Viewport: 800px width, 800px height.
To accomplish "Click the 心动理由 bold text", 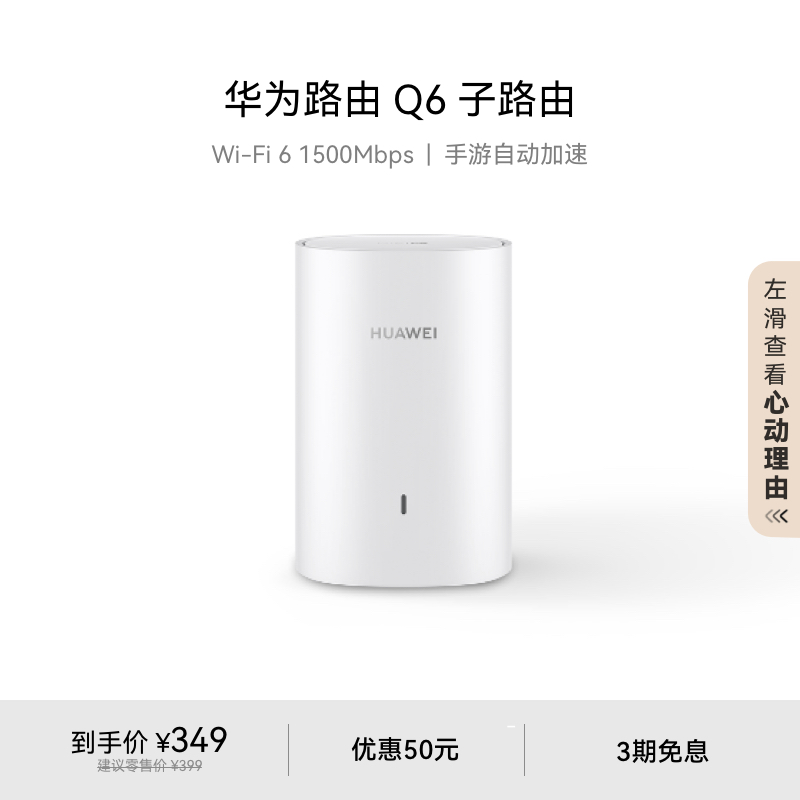I will [x=776, y=445].
